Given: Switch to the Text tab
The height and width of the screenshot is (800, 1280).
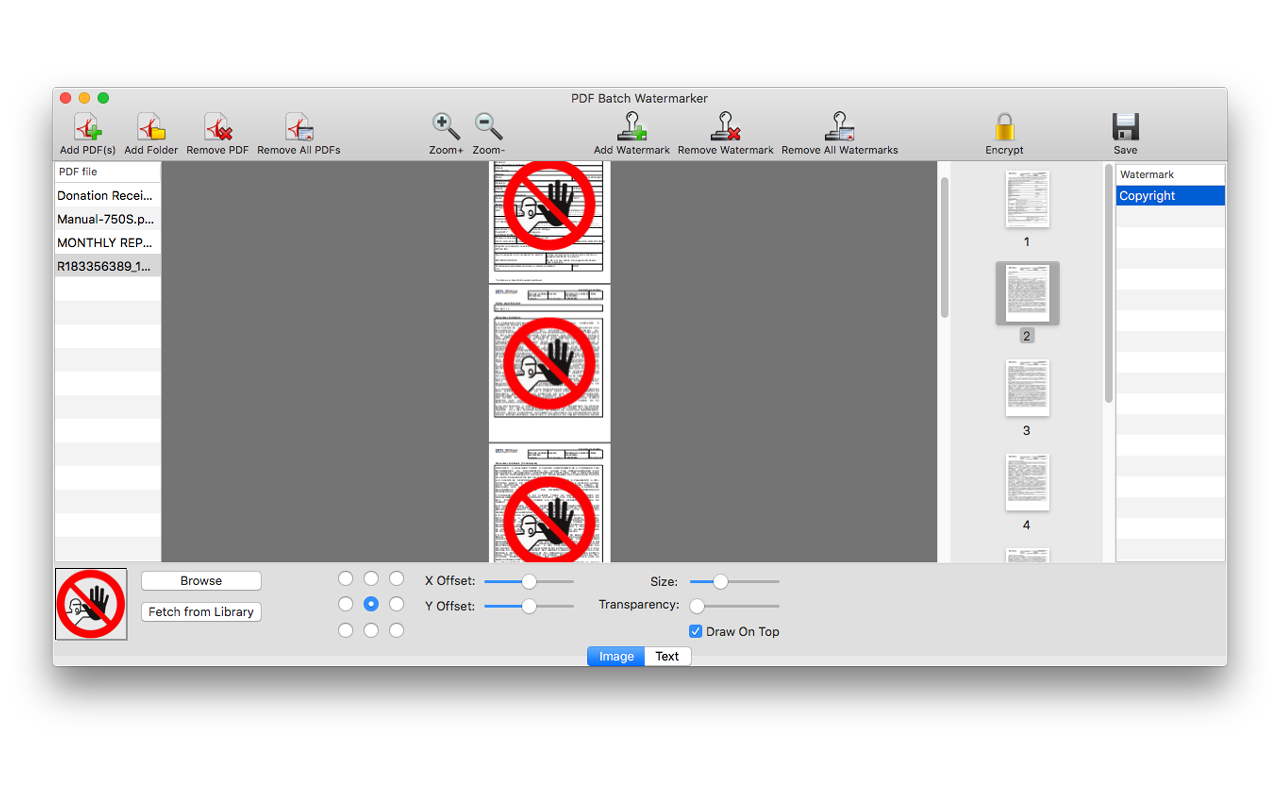Looking at the screenshot, I should pos(667,657).
